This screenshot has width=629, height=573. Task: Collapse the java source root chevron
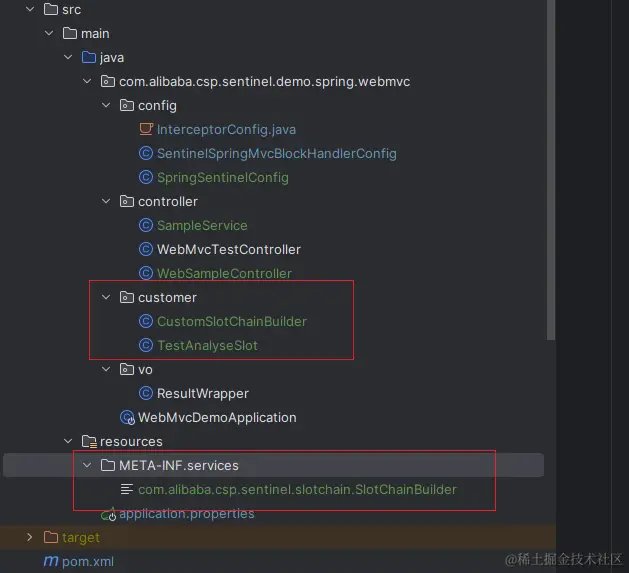pos(68,57)
